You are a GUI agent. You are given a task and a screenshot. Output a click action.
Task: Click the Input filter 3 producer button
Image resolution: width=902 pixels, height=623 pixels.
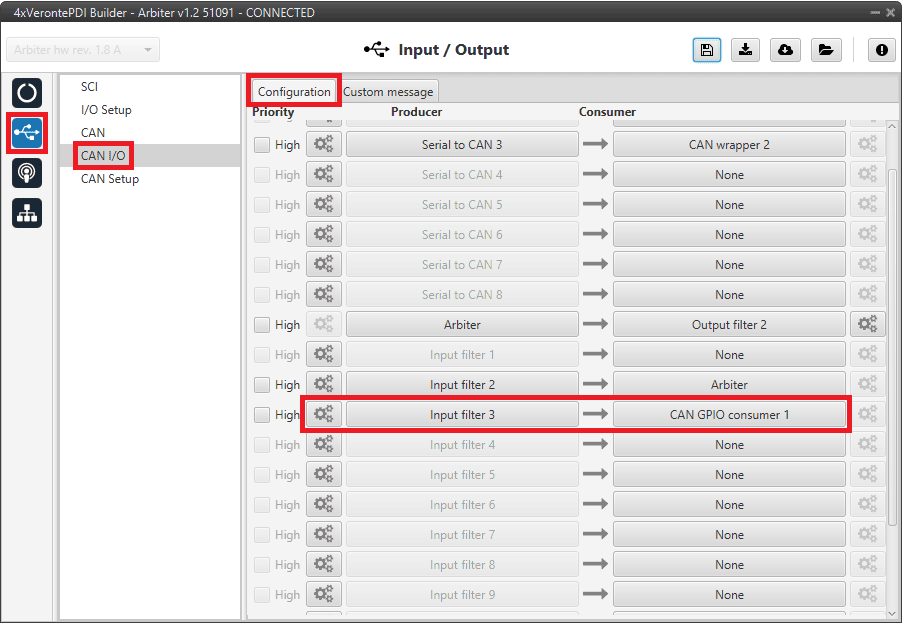click(462, 414)
